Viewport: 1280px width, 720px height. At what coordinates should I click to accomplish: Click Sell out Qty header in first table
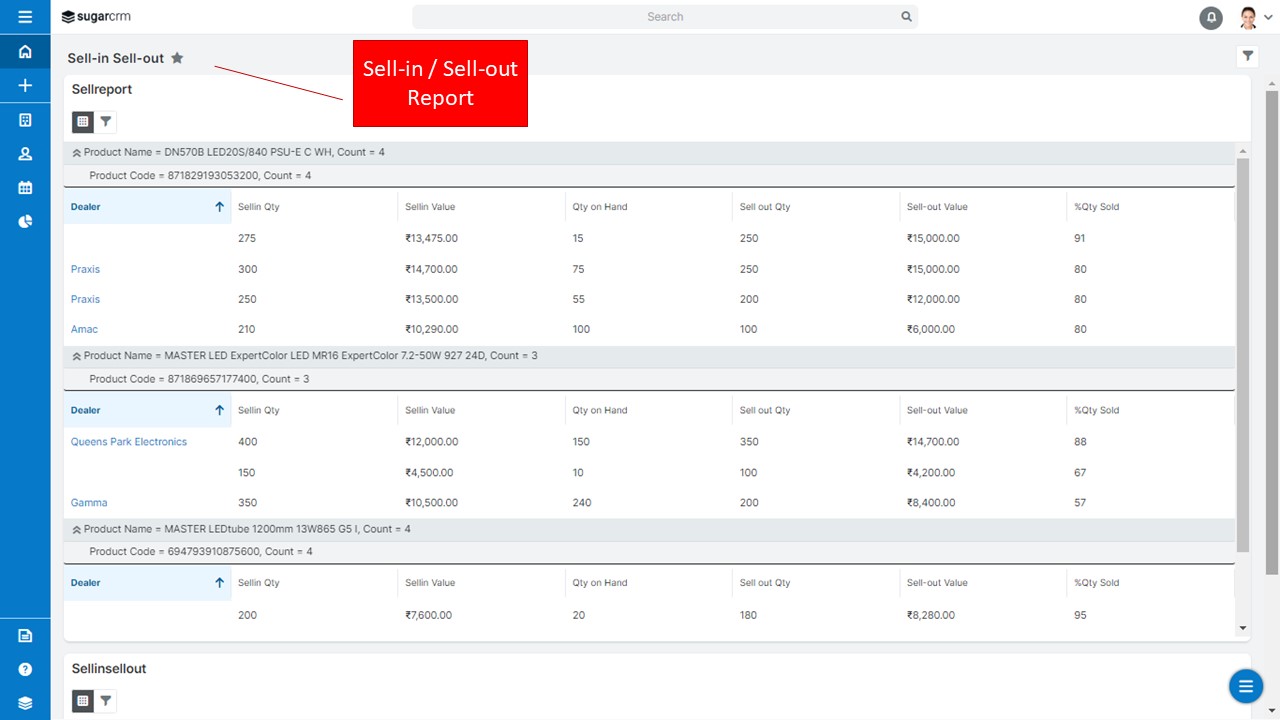pos(765,207)
